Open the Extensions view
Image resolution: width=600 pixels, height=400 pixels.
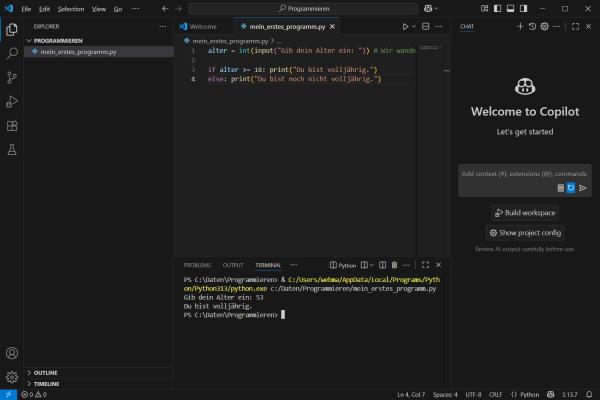pyautogui.click(x=12, y=126)
